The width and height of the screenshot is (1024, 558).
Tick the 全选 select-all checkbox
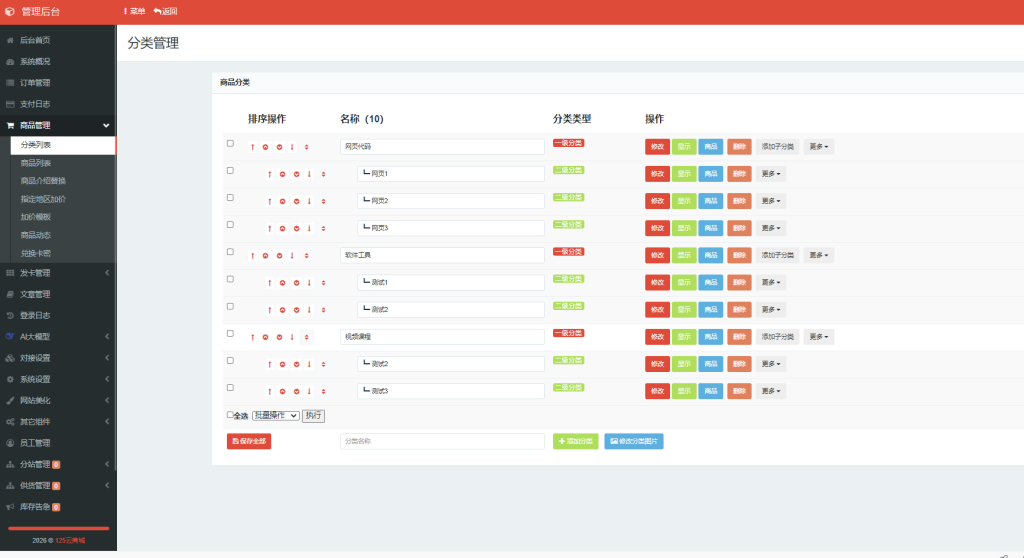[230, 414]
